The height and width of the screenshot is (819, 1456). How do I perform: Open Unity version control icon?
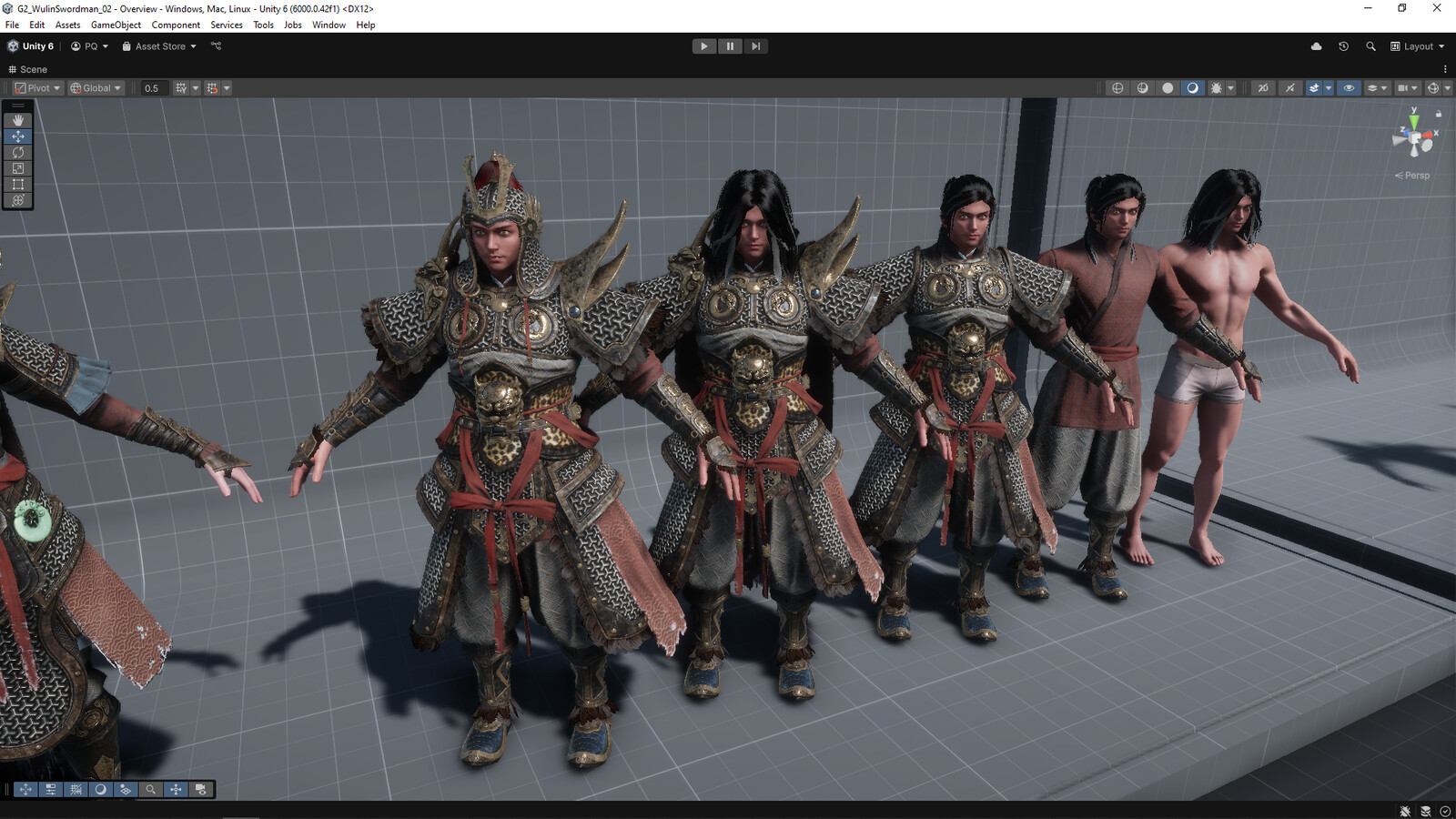(x=216, y=46)
